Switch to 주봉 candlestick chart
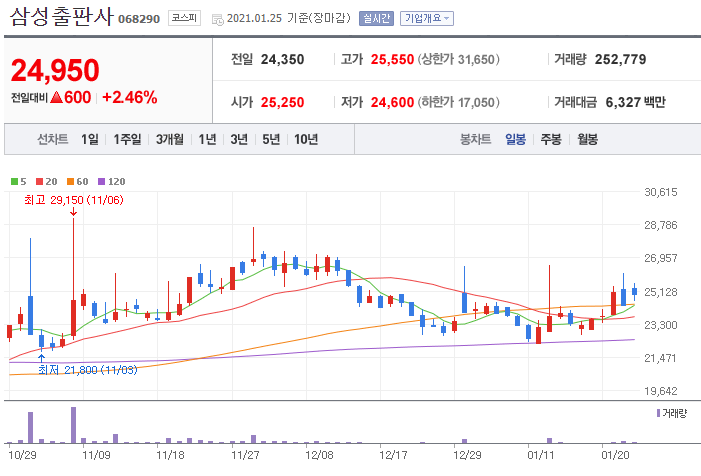701x476 pixels. 551,139
